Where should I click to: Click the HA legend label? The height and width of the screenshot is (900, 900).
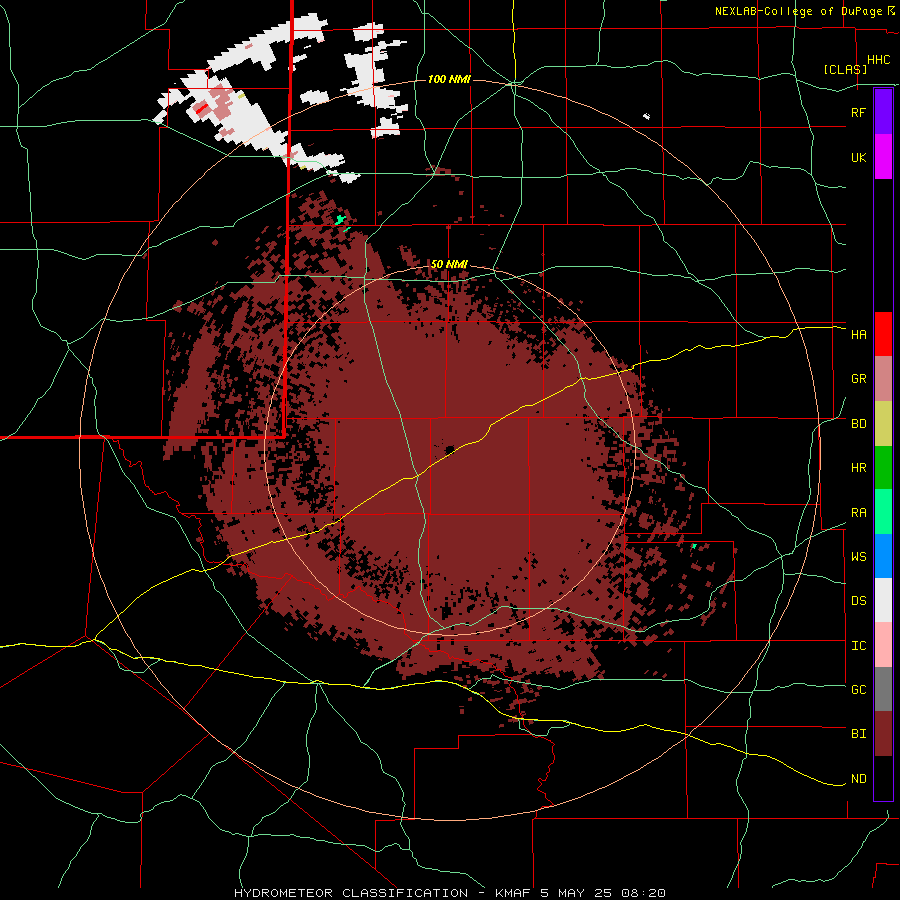coord(859,334)
